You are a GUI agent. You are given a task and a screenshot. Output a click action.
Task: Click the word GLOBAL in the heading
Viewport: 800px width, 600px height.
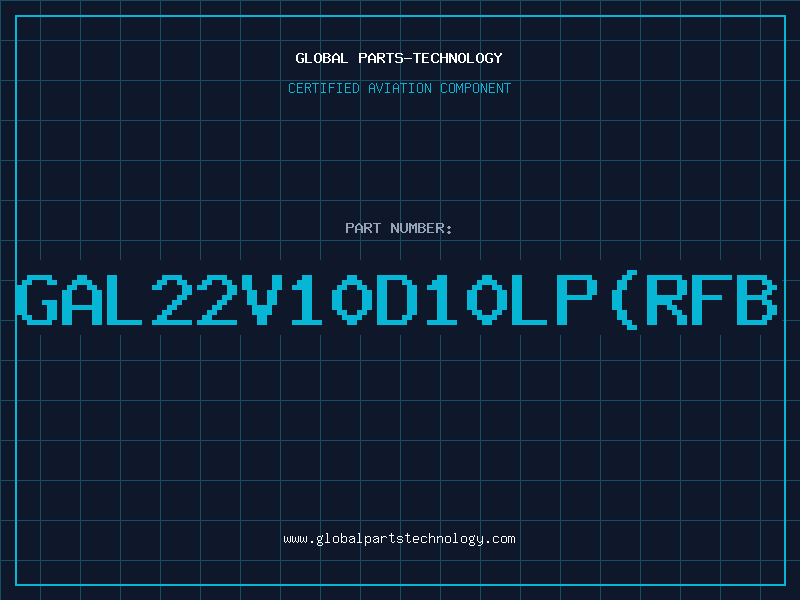tap(321, 58)
